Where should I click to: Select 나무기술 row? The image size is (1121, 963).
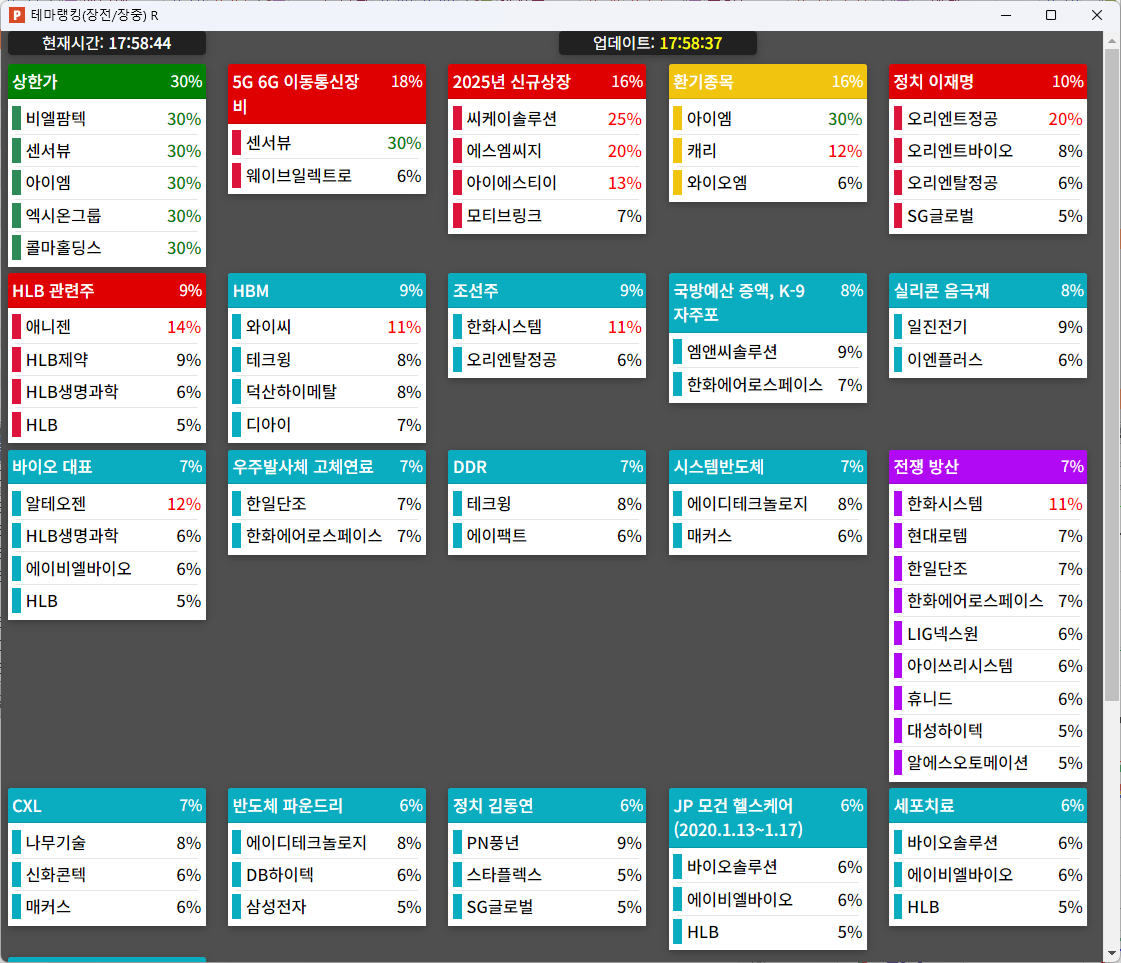(107, 843)
